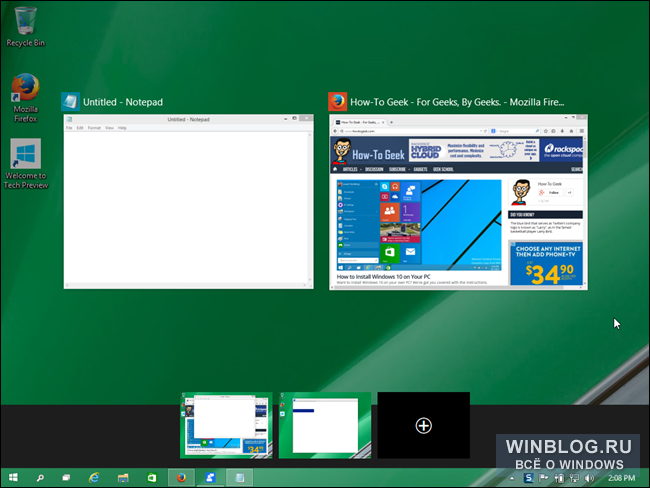
Task: Click the blue app icon beside Firefox on taskbar
Action: click(210, 478)
